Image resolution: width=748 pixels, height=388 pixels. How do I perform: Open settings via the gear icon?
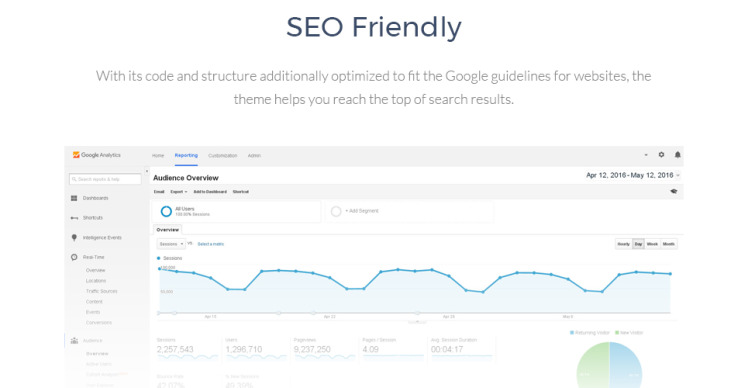(661, 155)
